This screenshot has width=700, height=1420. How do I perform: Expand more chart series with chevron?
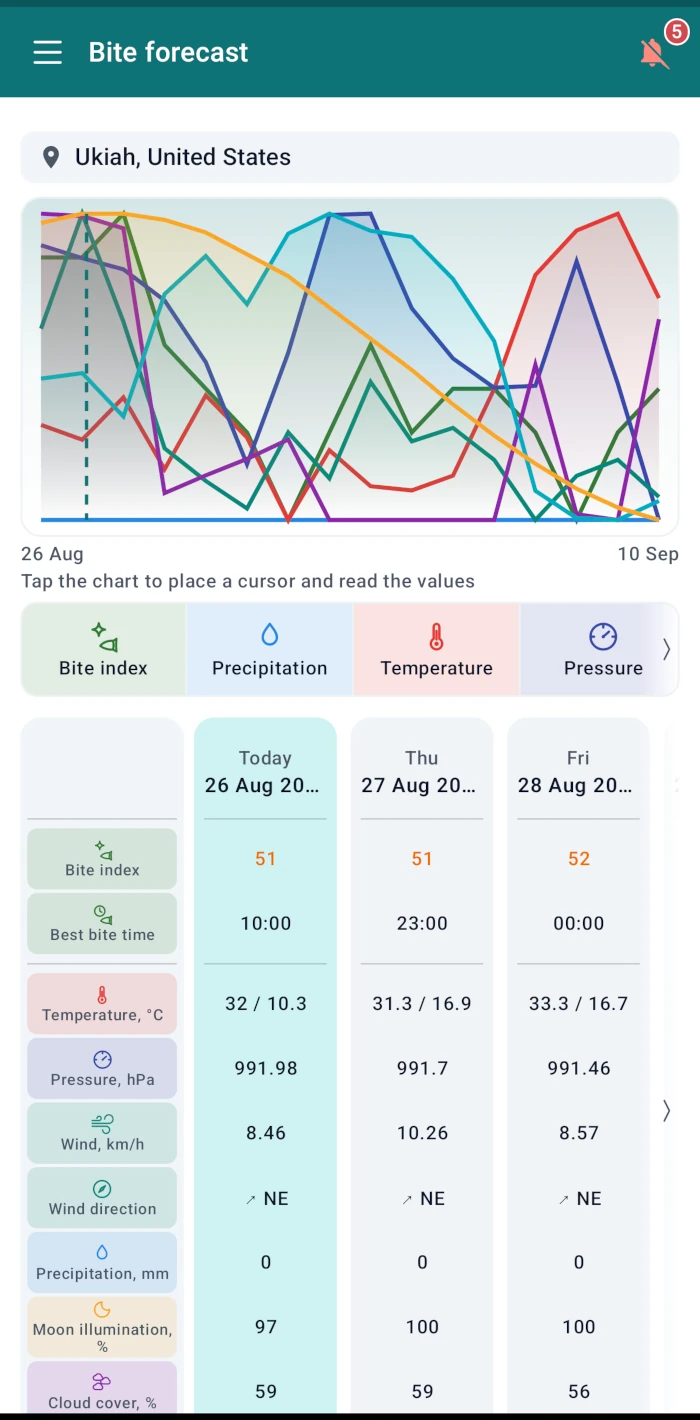[x=667, y=649]
